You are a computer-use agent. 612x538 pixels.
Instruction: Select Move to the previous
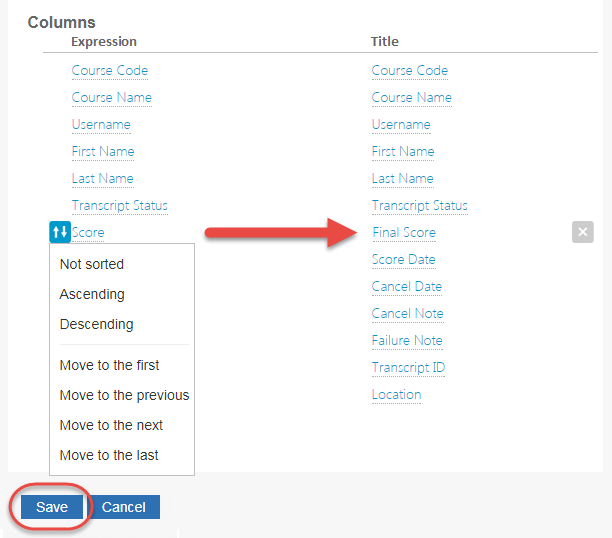point(124,395)
